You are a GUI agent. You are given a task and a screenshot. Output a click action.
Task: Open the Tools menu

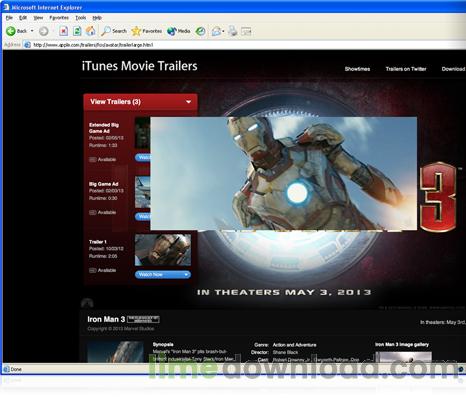81,18
